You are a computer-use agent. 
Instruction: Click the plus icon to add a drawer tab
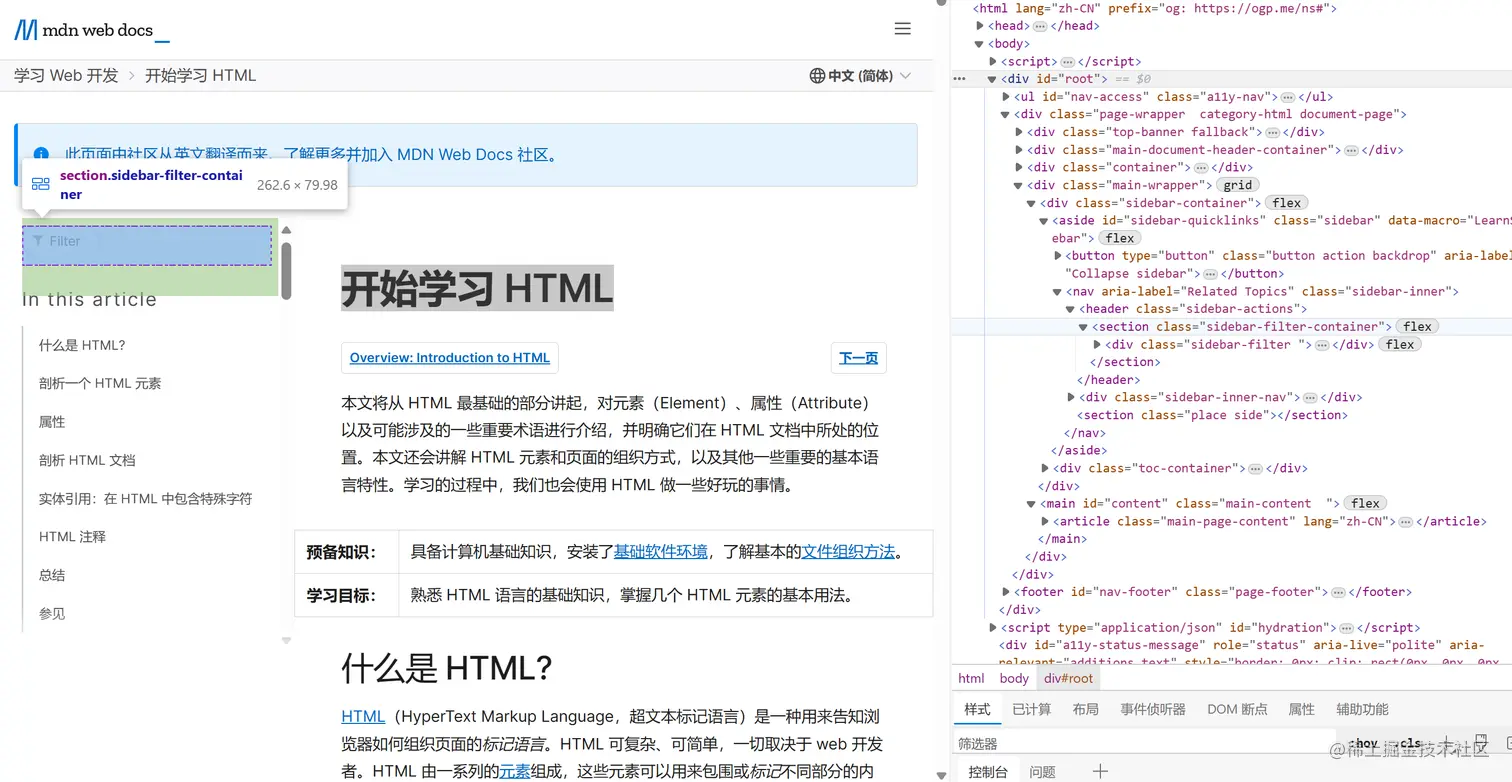pos(1100,771)
